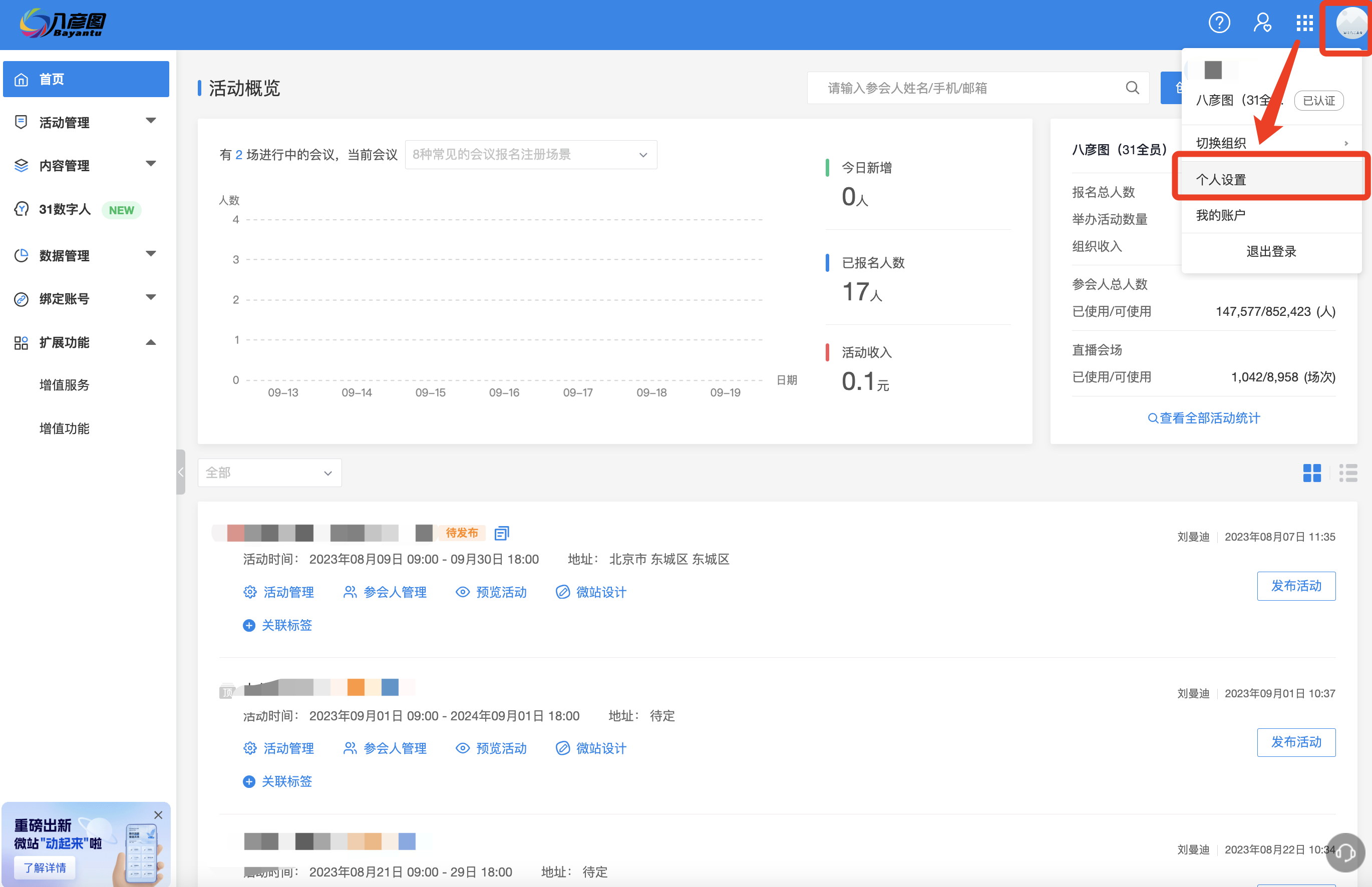This screenshot has height=887, width=1372.
Task: Open the customer service headset icon
Action: [1345, 853]
